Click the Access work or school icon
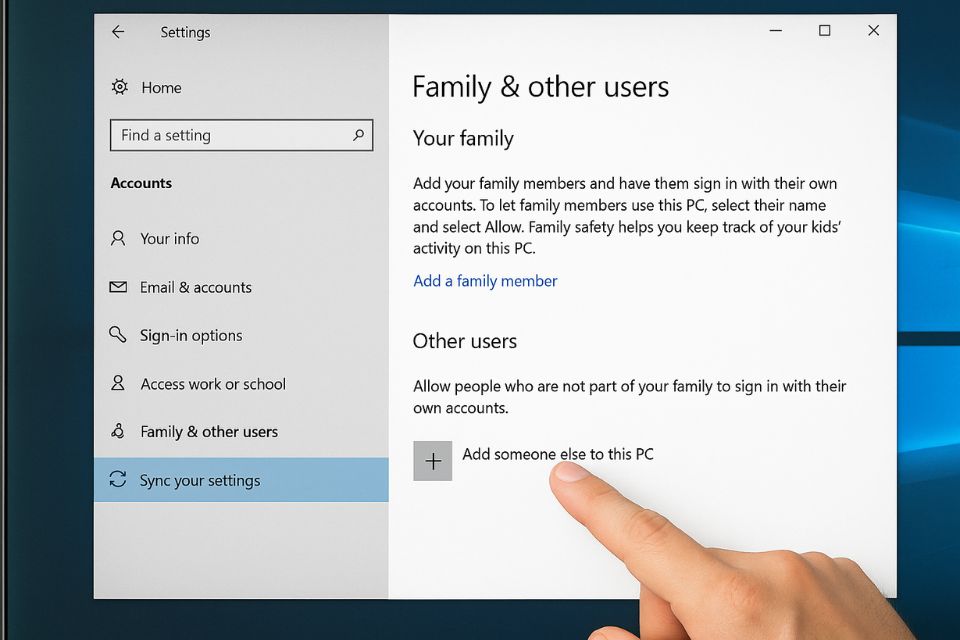Viewport: 960px width, 640px height. tap(119, 384)
